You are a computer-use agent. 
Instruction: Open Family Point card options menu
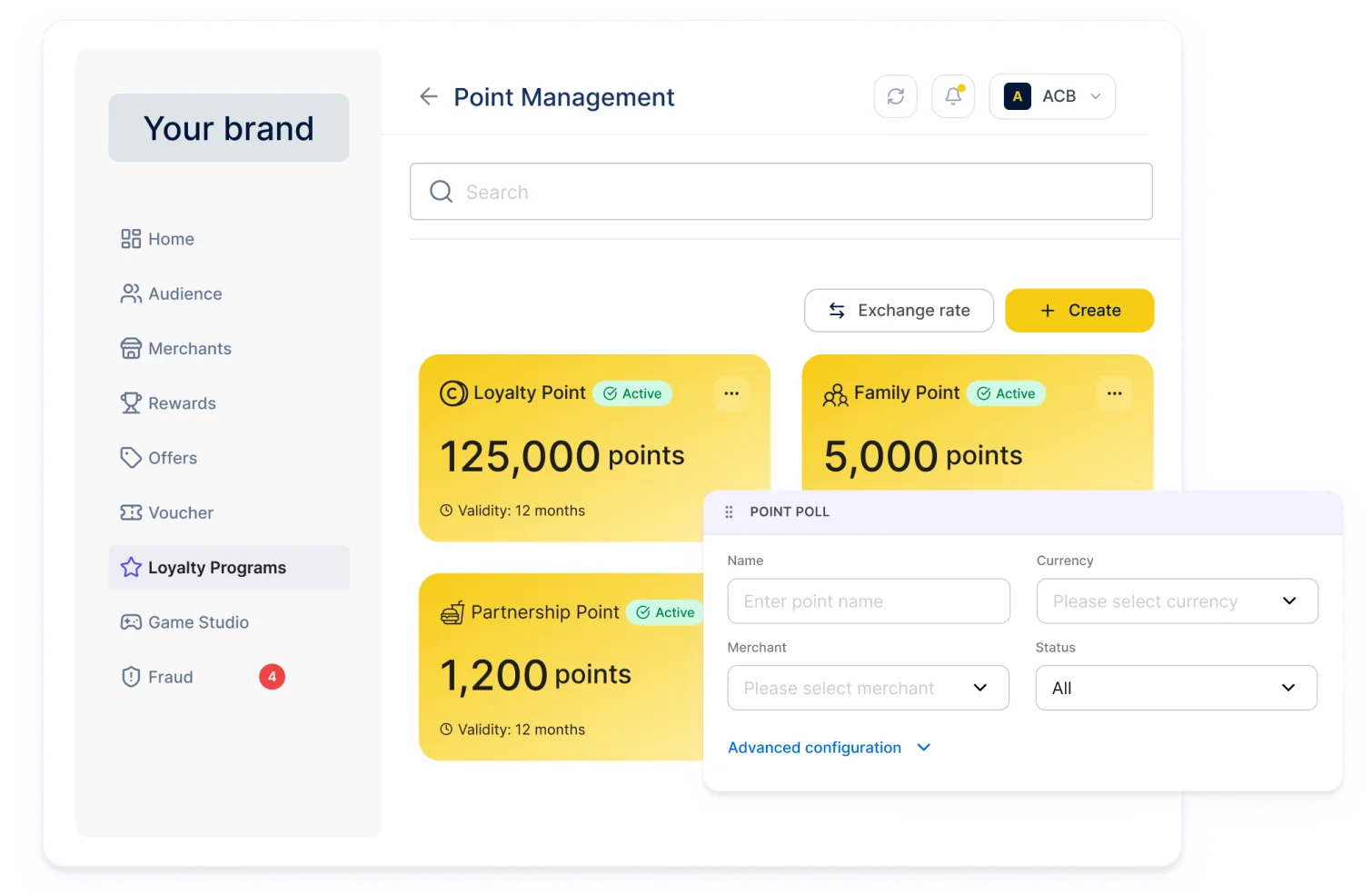click(x=1115, y=393)
